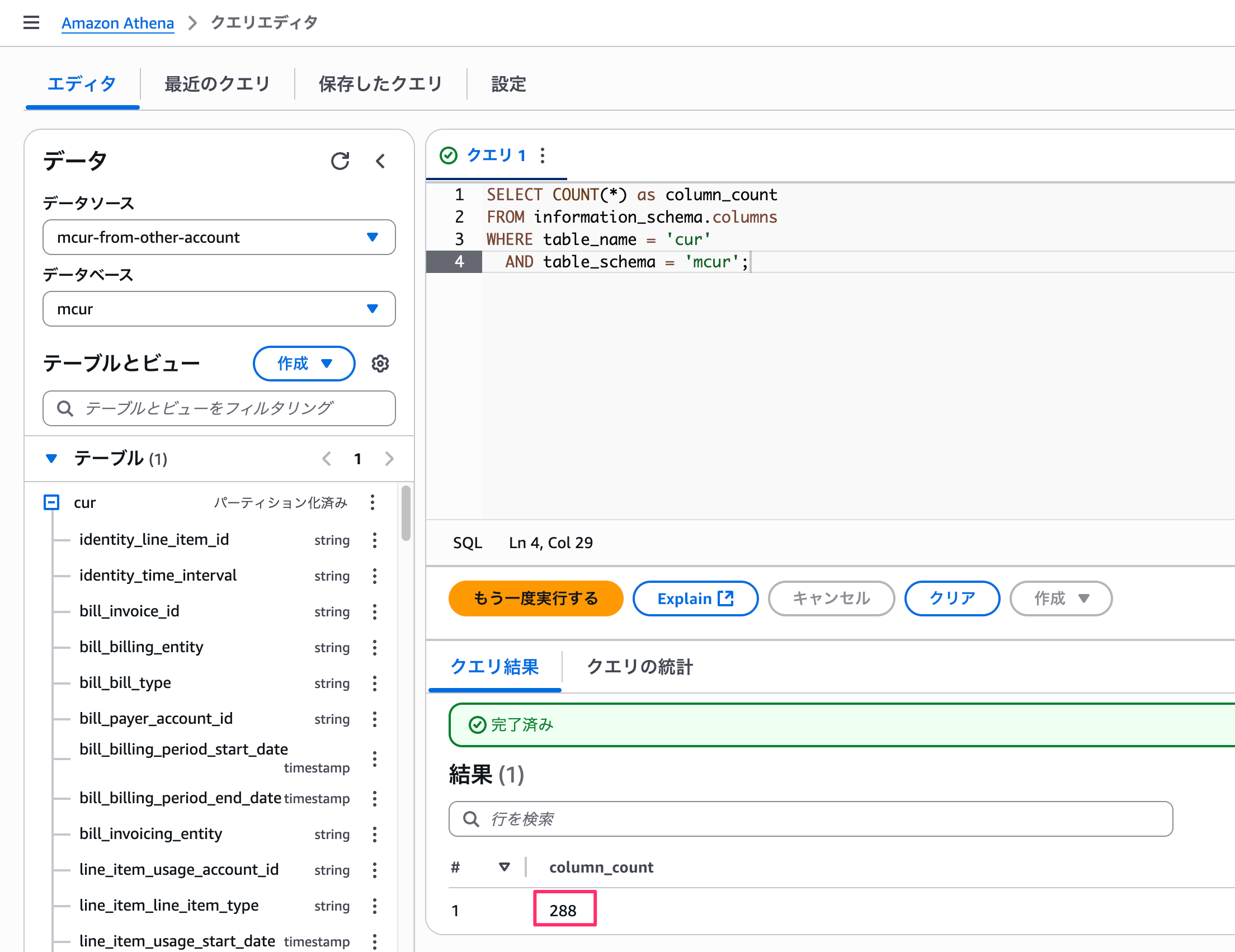Open actions menu for line_item_line_item_type column
This screenshot has width=1235, height=952.
coord(374,906)
